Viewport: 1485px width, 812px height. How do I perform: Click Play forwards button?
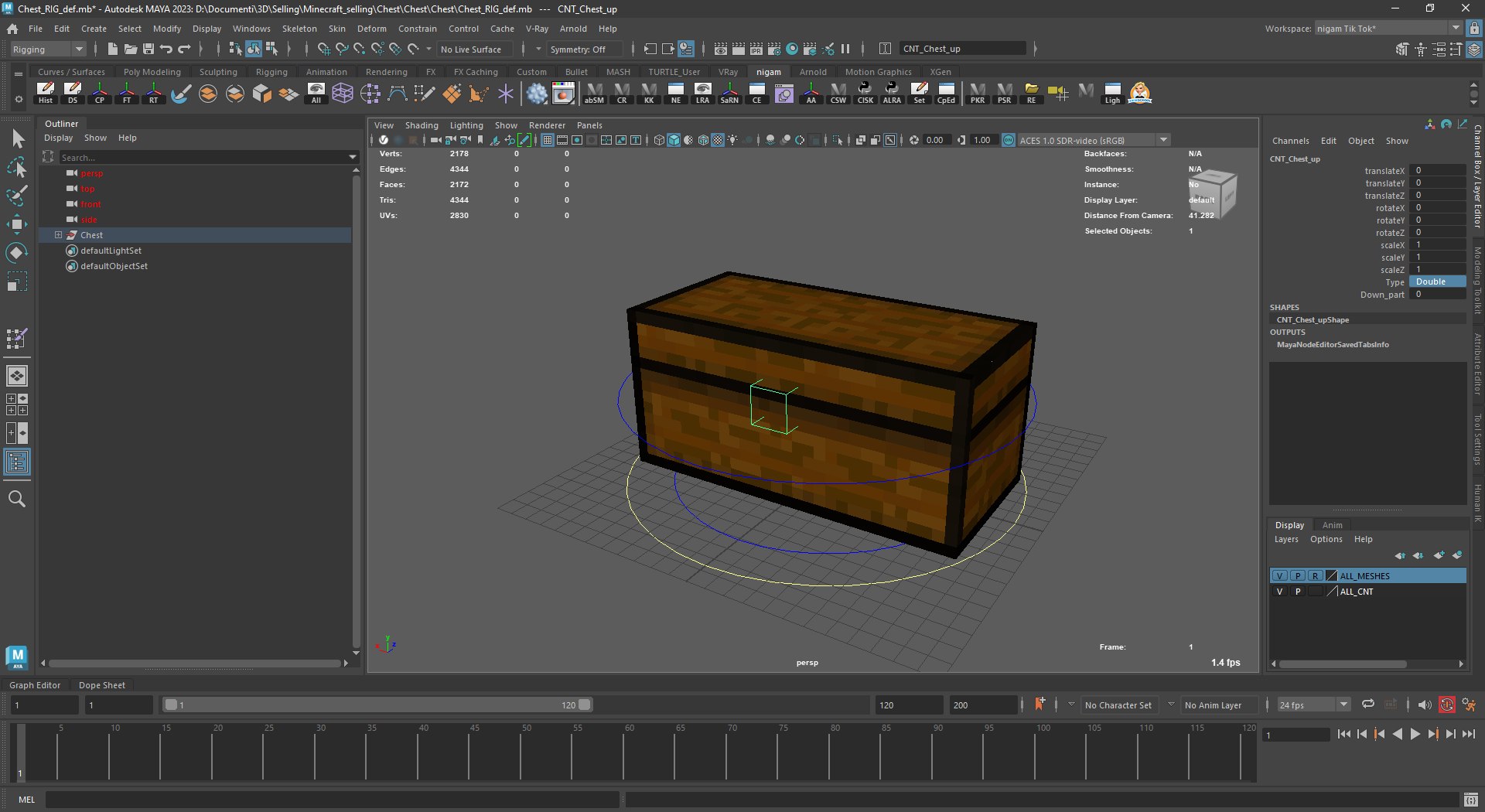1415,734
